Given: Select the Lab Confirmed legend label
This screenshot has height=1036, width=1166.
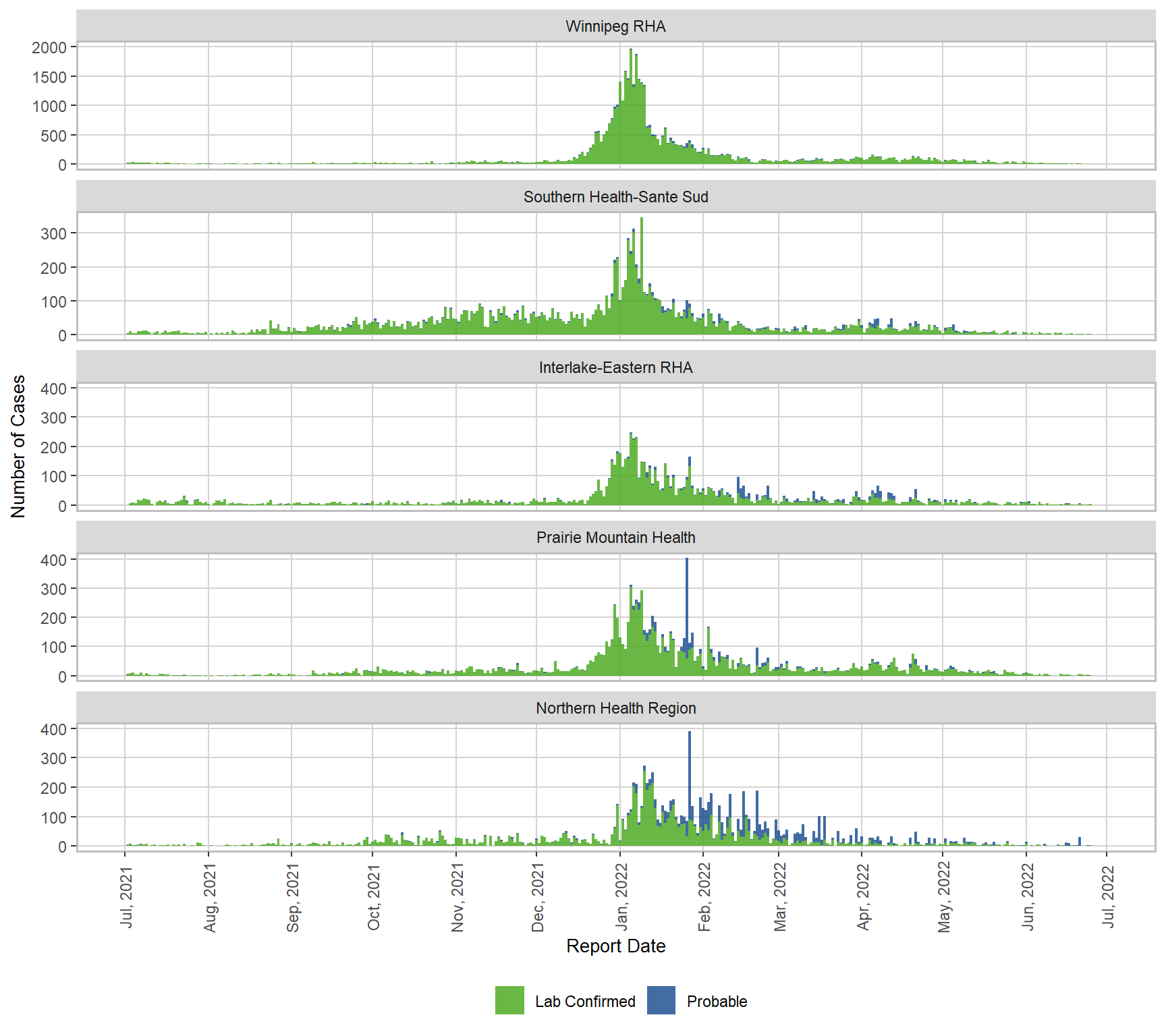Looking at the screenshot, I should (585, 1002).
